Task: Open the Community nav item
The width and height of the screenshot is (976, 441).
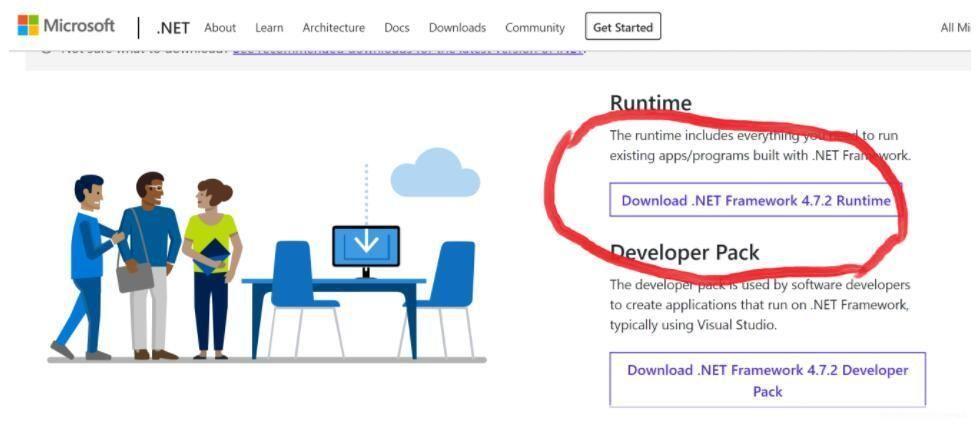Action: click(535, 28)
